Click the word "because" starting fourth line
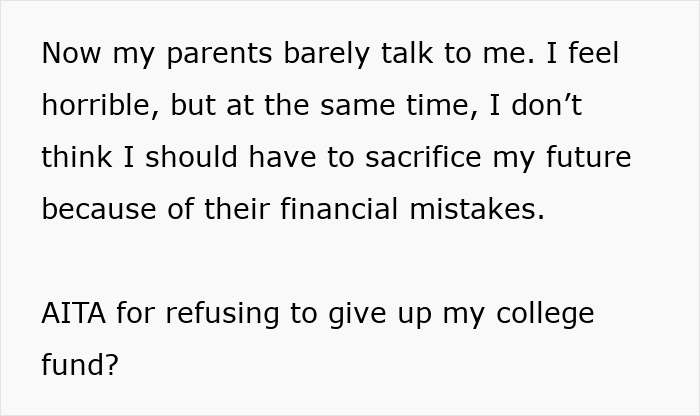 99,209
